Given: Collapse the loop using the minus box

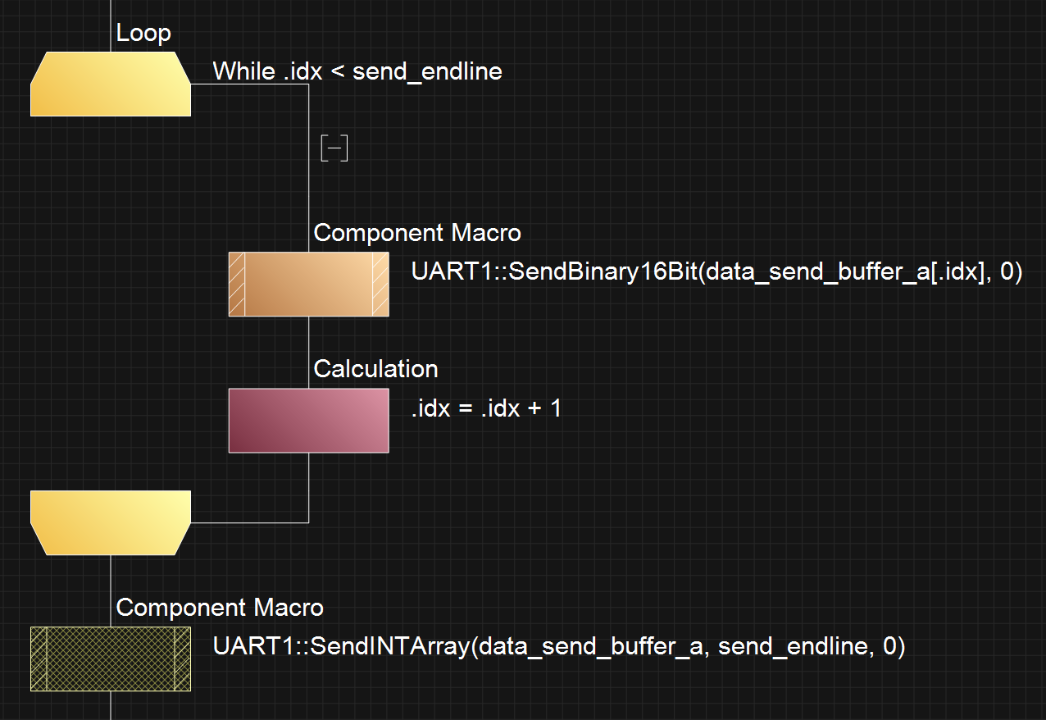Looking at the screenshot, I should click(x=334, y=148).
